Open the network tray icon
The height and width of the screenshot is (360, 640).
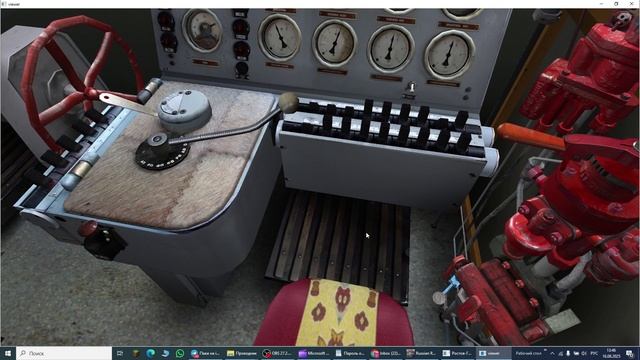click(560, 353)
